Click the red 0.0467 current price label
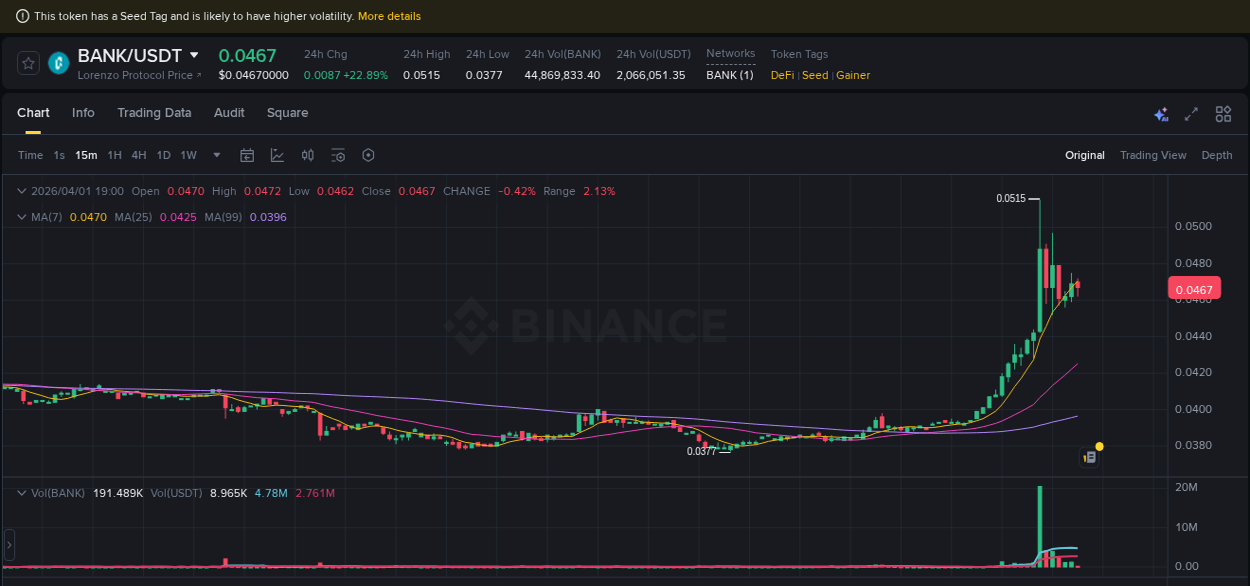Image resolution: width=1250 pixels, height=586 pixels. [1194, 288]
